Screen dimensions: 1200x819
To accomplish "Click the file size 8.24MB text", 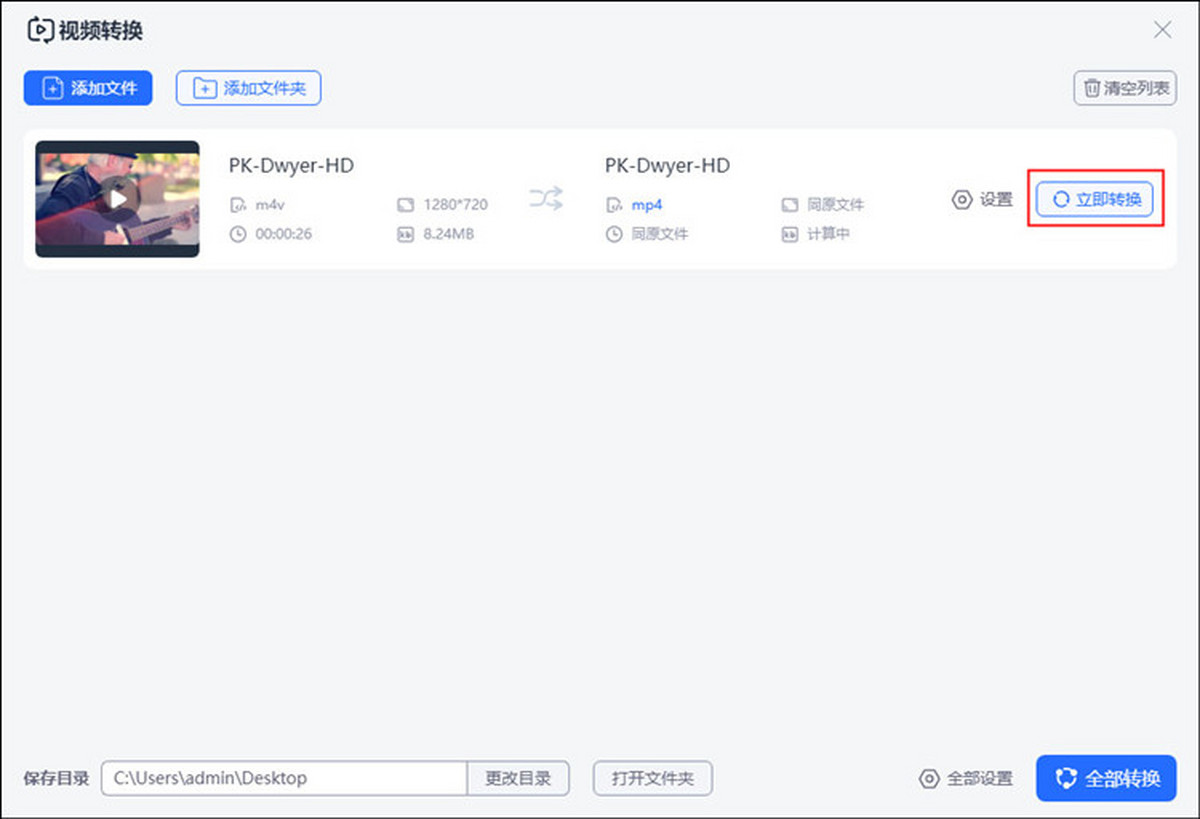I will click(x=448, y=234).
